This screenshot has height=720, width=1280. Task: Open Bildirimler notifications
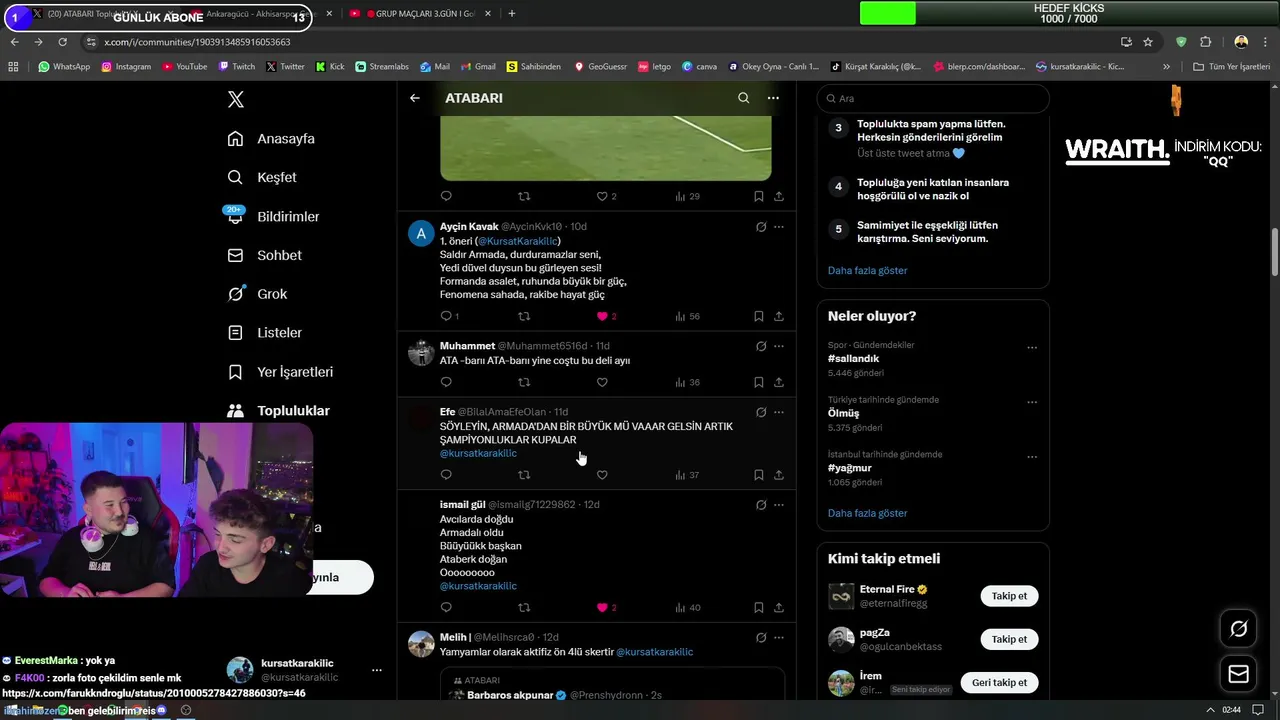click(273, 216)
